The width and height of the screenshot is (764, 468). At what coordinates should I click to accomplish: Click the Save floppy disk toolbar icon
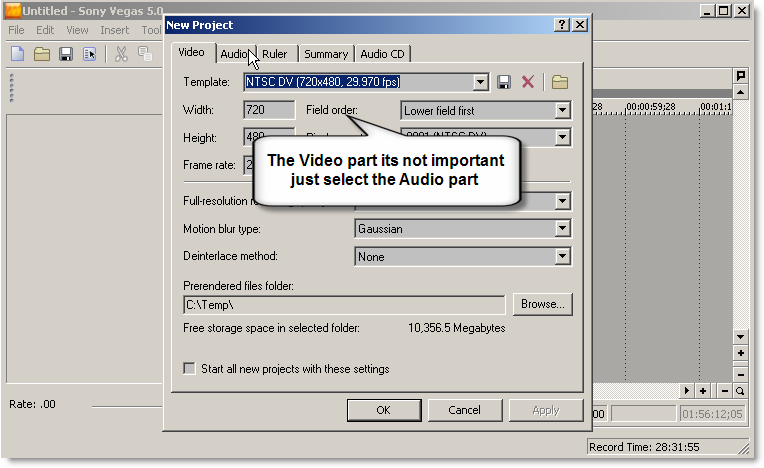(66, 54)
